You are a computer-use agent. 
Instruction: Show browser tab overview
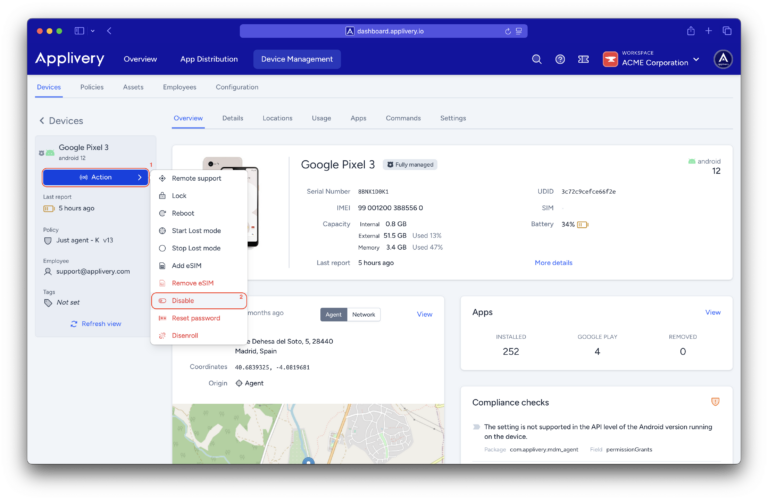click(x=727, y=31)
